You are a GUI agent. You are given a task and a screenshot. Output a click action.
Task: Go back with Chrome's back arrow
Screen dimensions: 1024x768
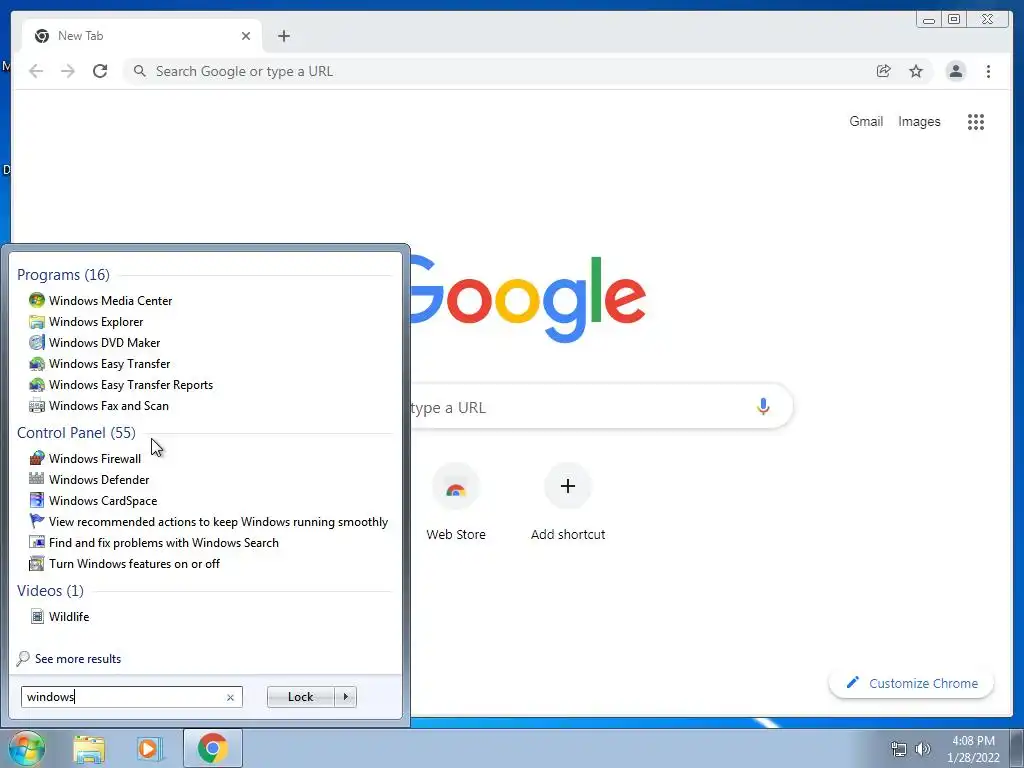click(x=36, y=71)
